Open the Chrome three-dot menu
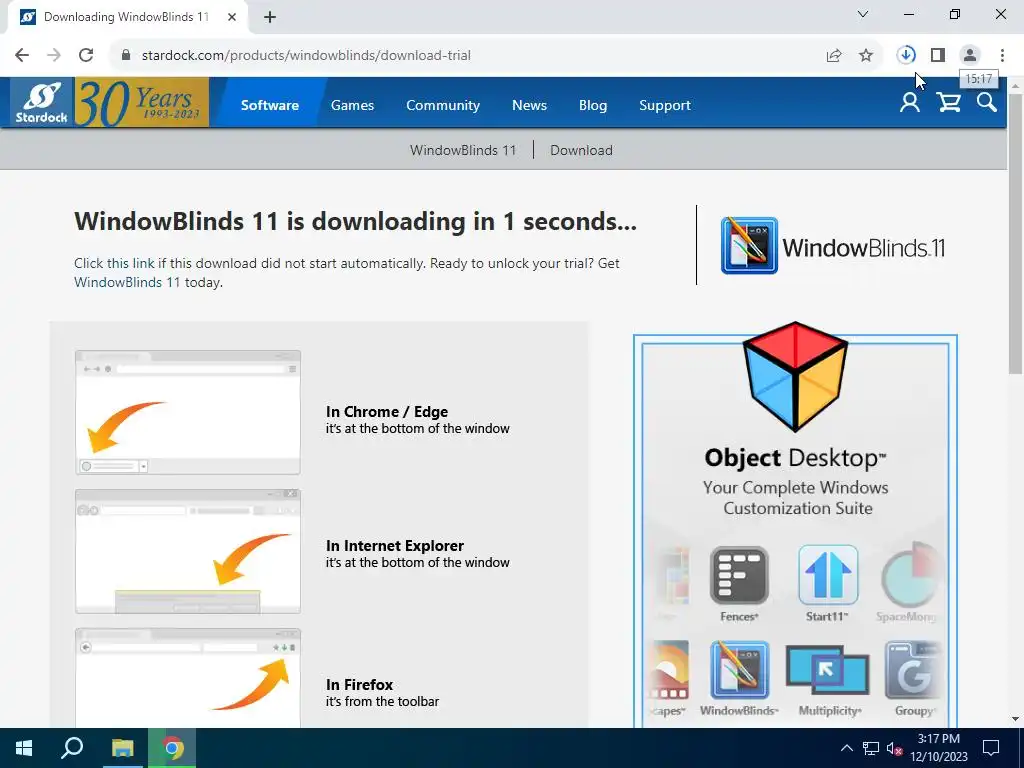Screen dimensions: 1024x768 tap(1002, 56)
